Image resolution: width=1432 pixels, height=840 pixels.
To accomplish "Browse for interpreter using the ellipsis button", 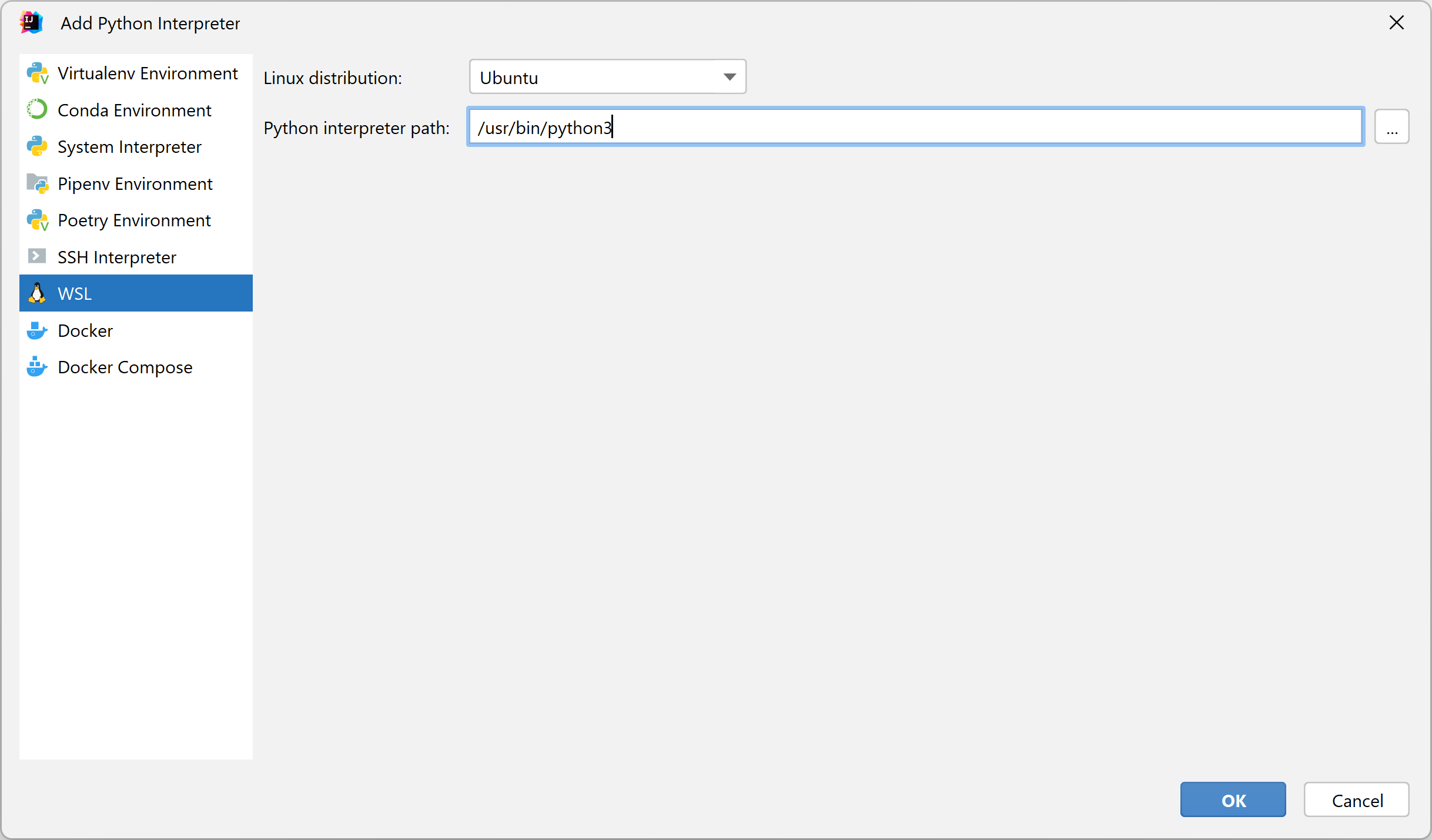I will point(1392,126).
